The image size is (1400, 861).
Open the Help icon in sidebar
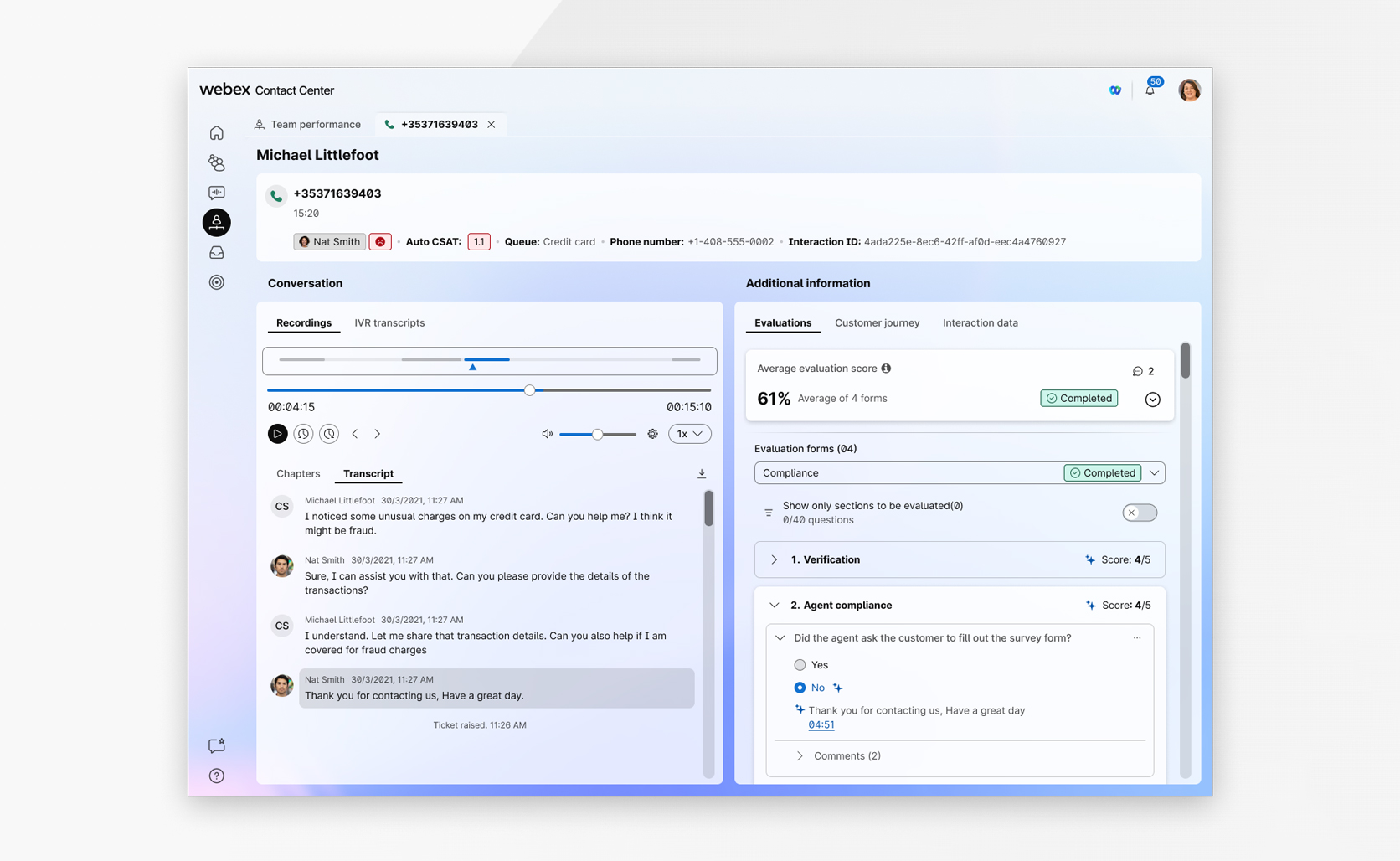(x=216, y=776)
